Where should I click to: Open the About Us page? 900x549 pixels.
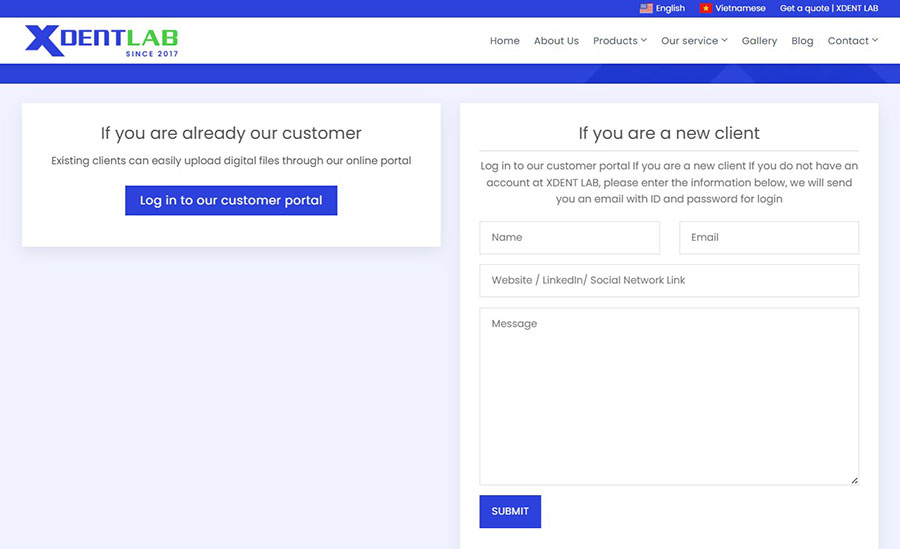click(556, 41)
